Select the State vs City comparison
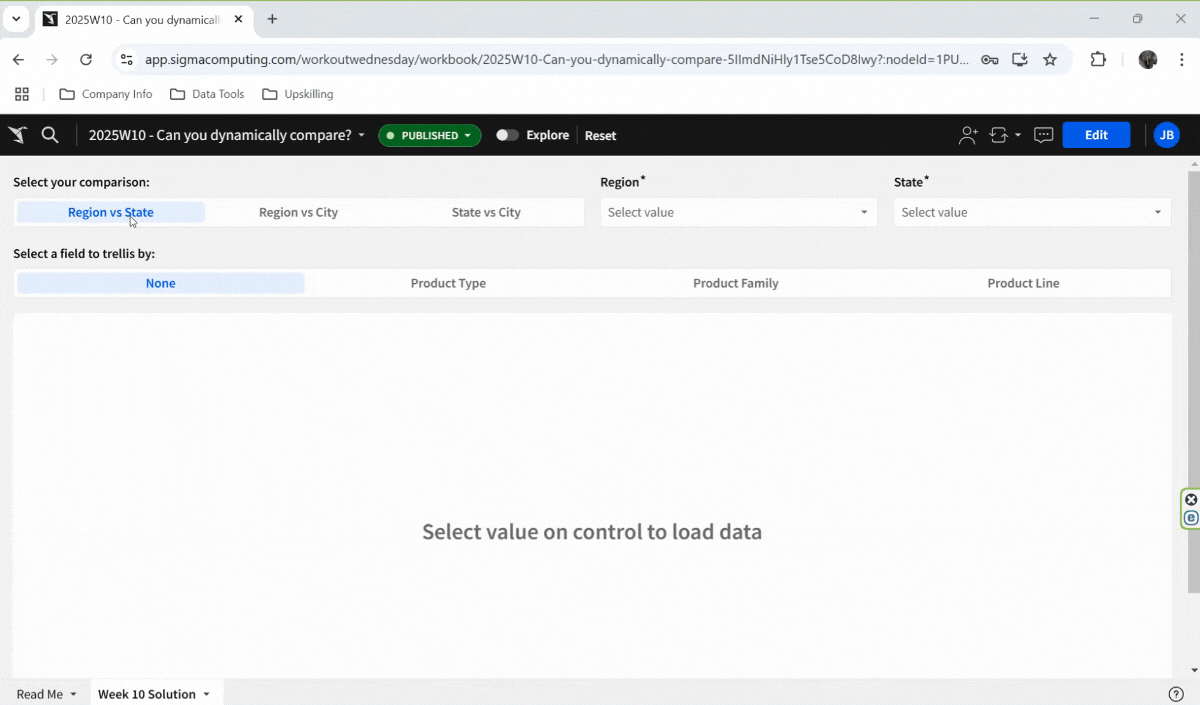 pos(486,212)
